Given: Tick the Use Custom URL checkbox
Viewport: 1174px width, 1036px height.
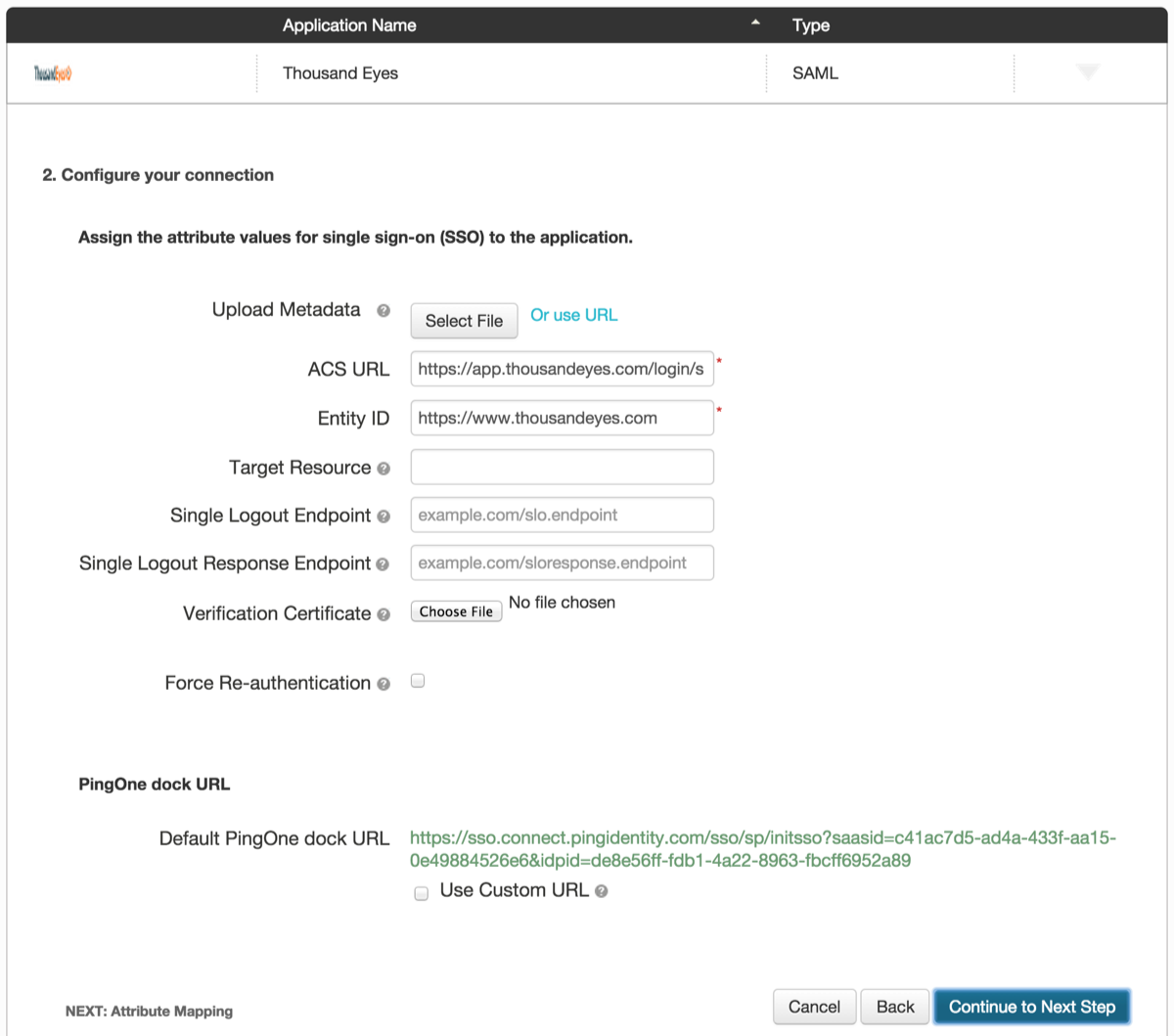Looking at the screenshot, I should tap(422, 893).
